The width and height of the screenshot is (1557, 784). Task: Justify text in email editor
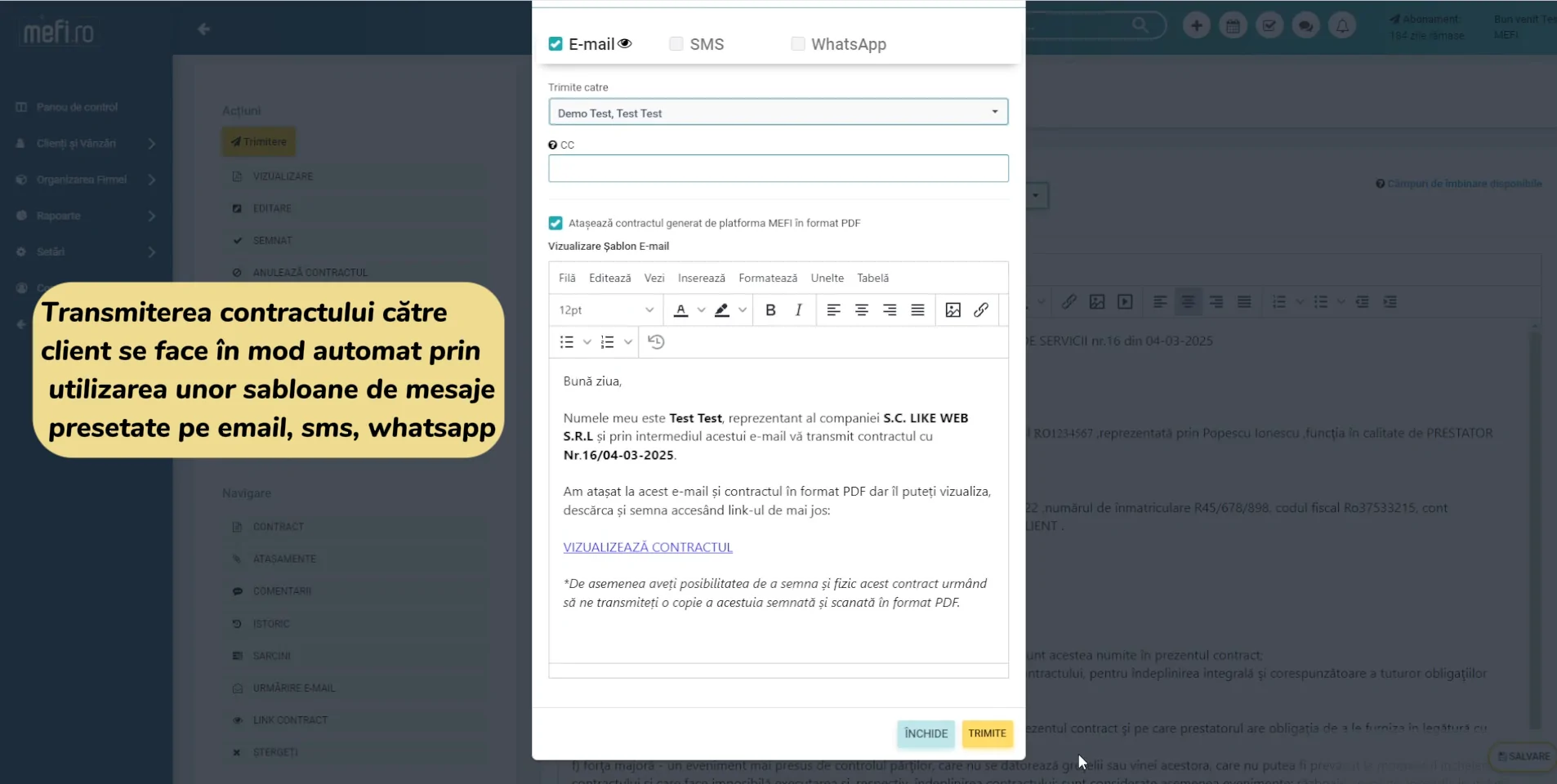coord(917,310)
